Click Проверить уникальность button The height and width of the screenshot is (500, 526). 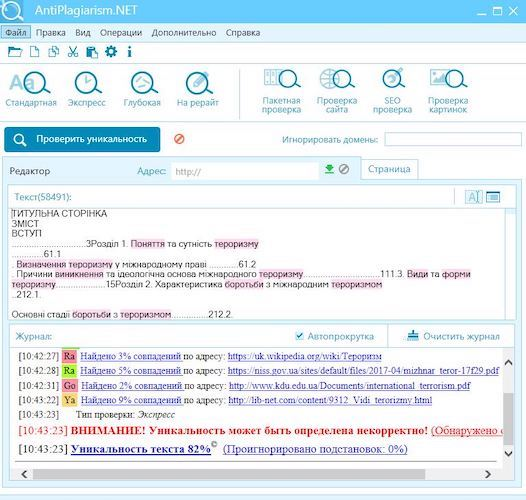coord(82,139)
